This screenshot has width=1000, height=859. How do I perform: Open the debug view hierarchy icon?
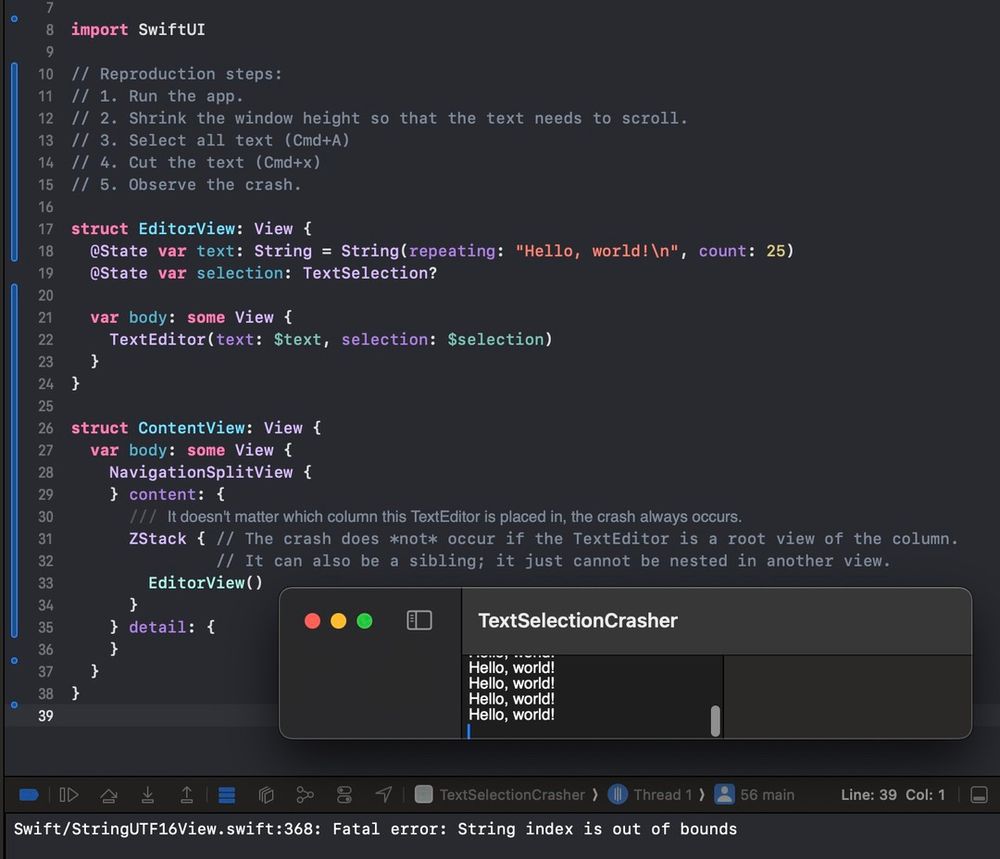pyautogui.click(x=266, y=795)
